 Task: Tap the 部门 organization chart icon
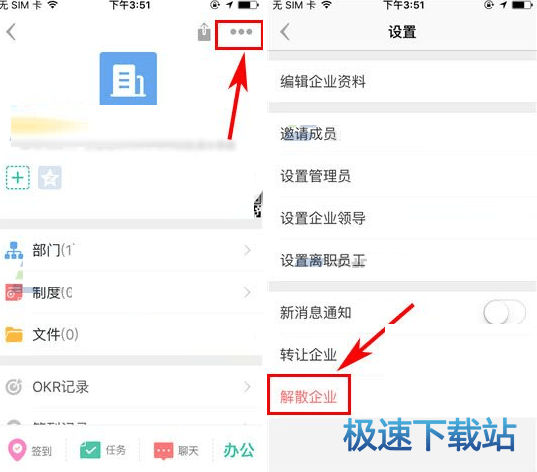[x=14, y=250]
